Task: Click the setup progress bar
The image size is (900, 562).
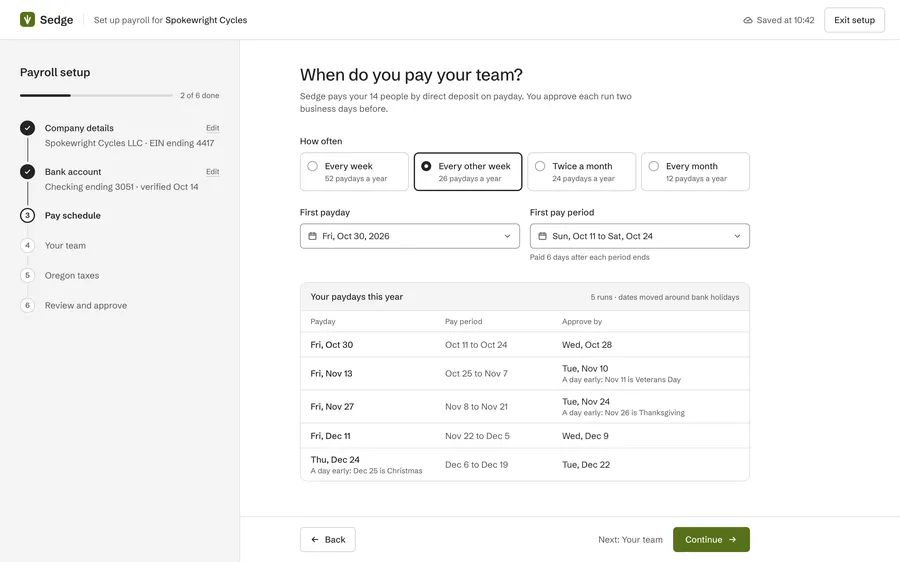Action: [x=96, y=95]
